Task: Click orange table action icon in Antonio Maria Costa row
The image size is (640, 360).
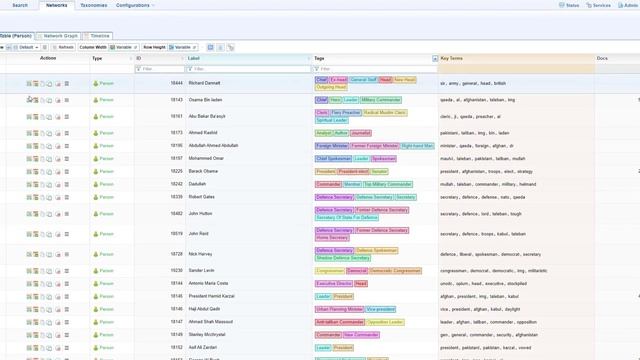Action: 36,284
